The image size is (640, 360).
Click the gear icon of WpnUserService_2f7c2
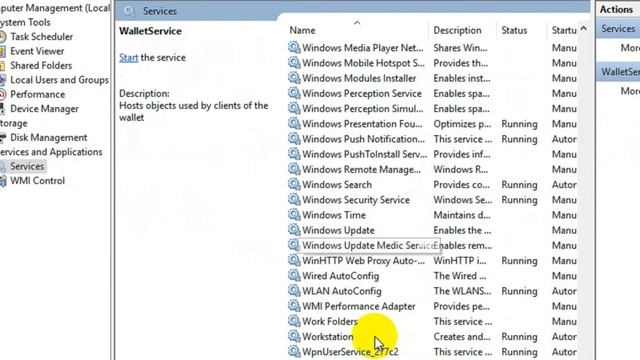[293, 351]
